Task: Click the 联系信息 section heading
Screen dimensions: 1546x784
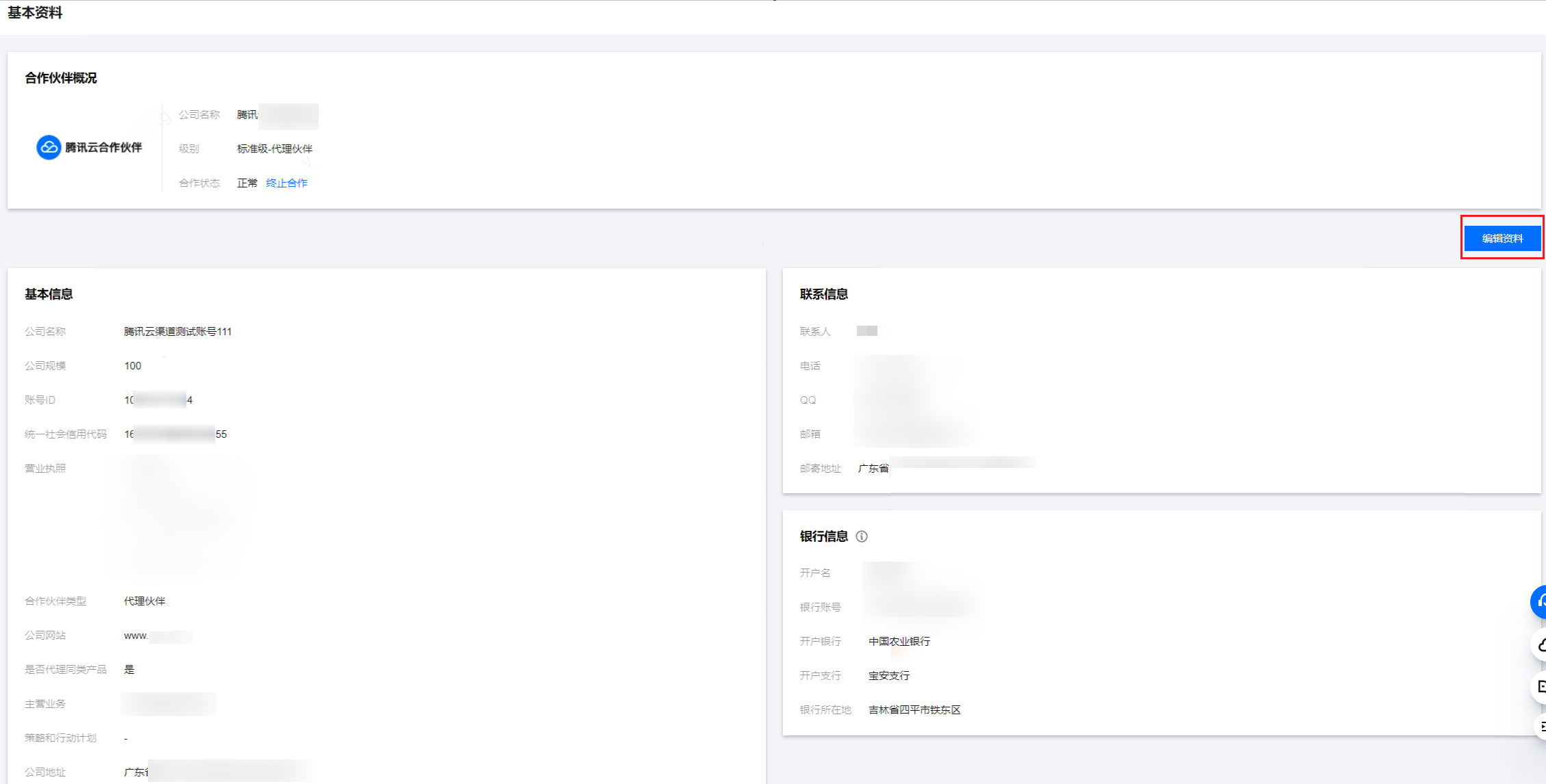Action: 823,294
